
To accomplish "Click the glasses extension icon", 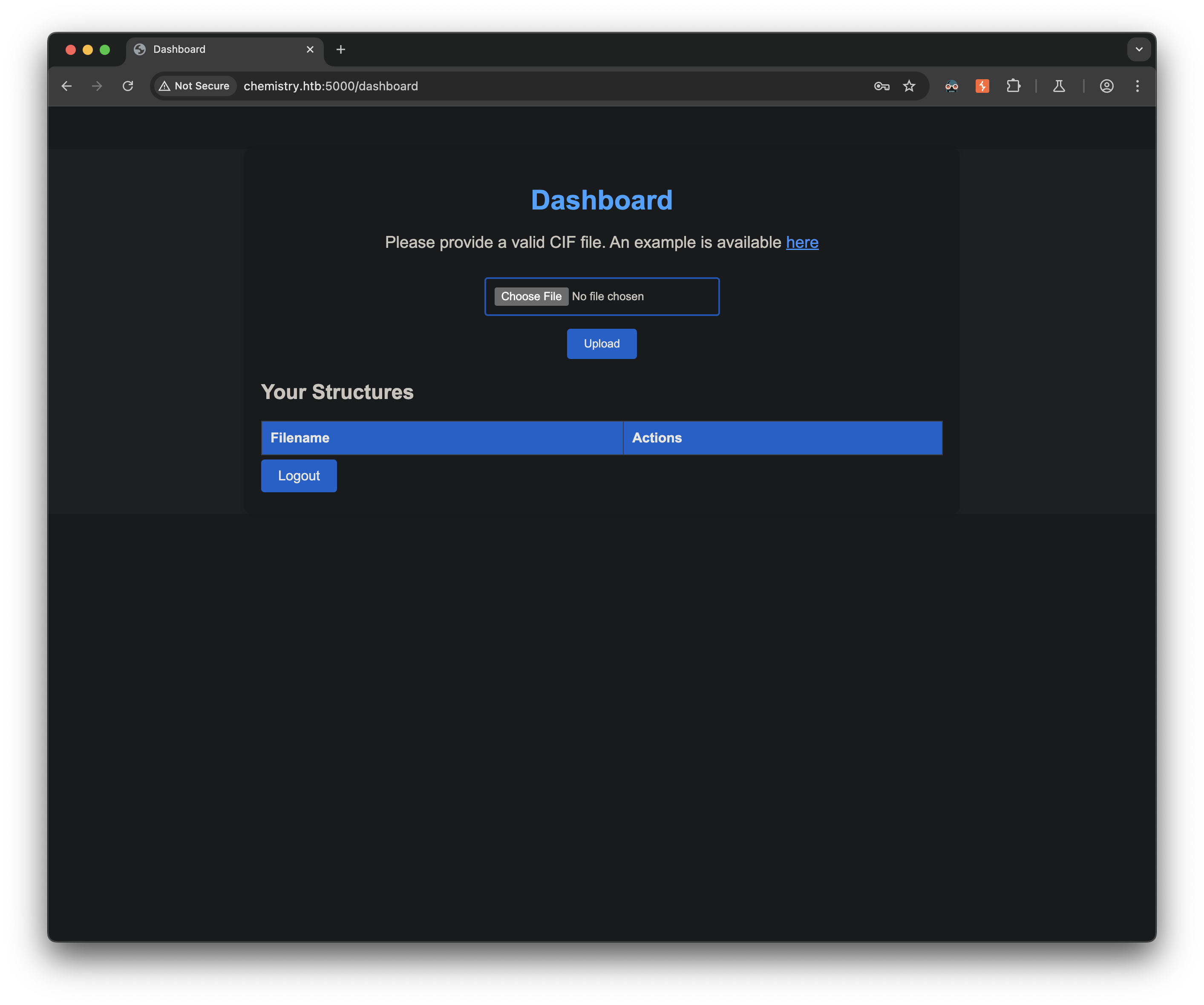I will point(952,86).
